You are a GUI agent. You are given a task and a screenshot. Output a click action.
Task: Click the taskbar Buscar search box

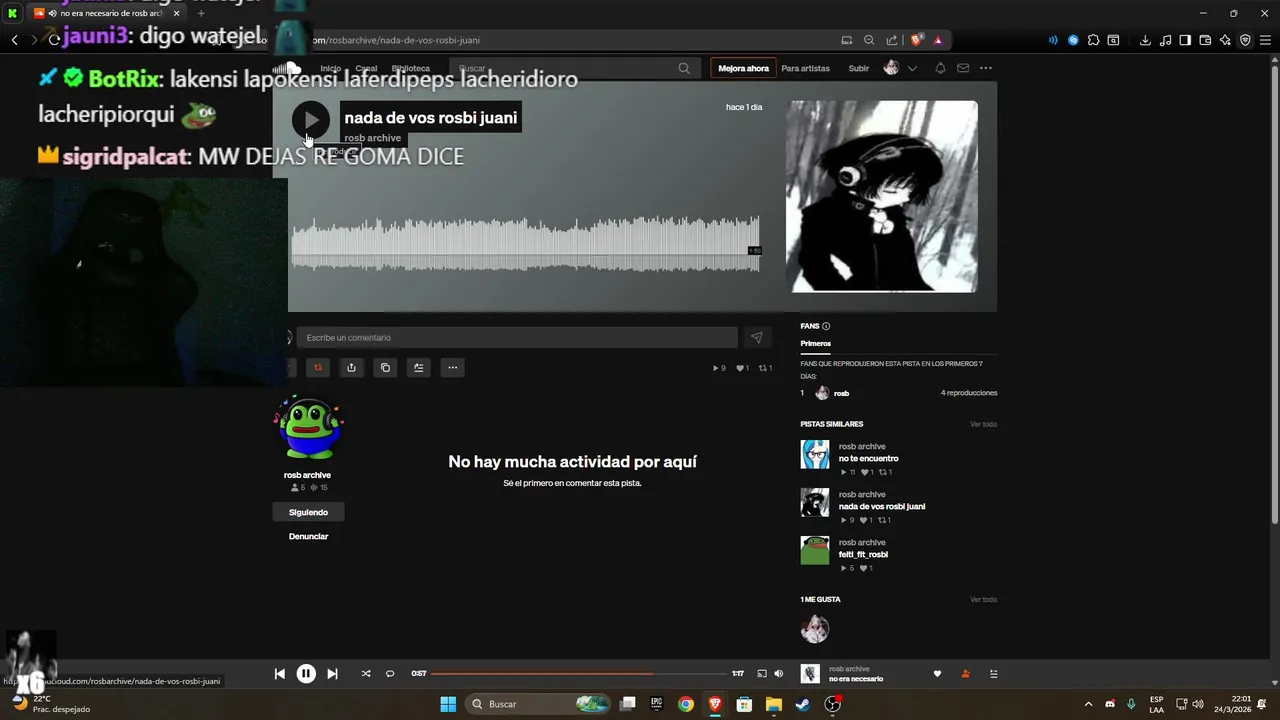539,704
